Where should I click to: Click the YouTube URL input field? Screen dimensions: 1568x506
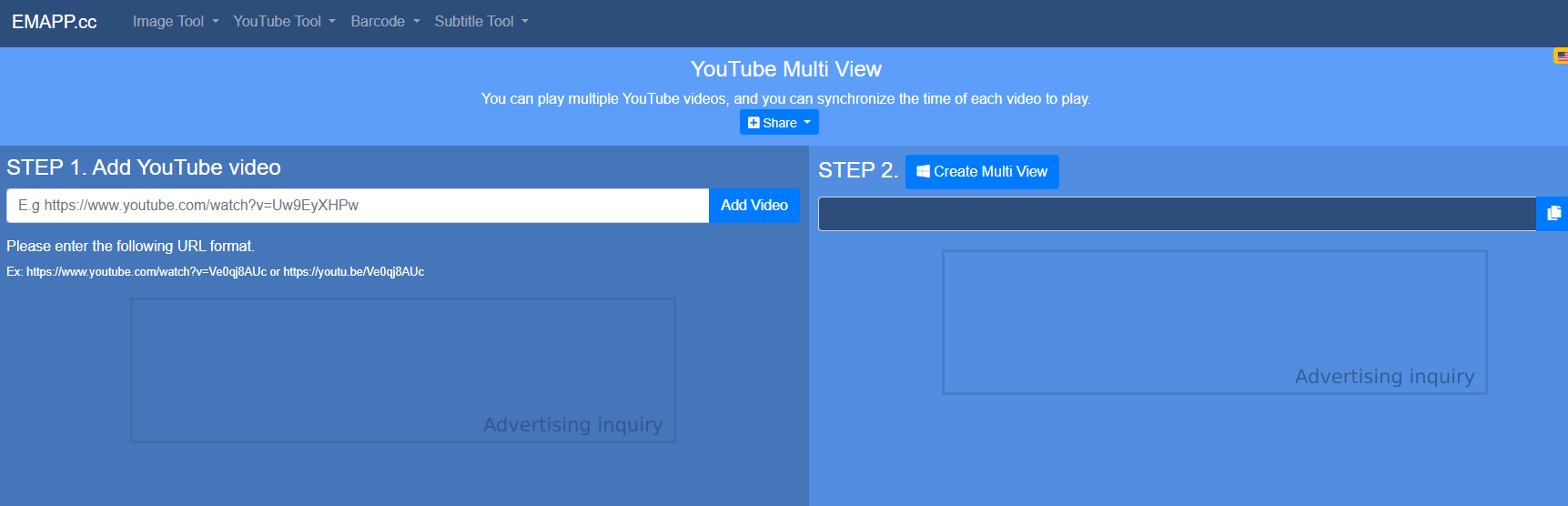click(x=358, y=206)
